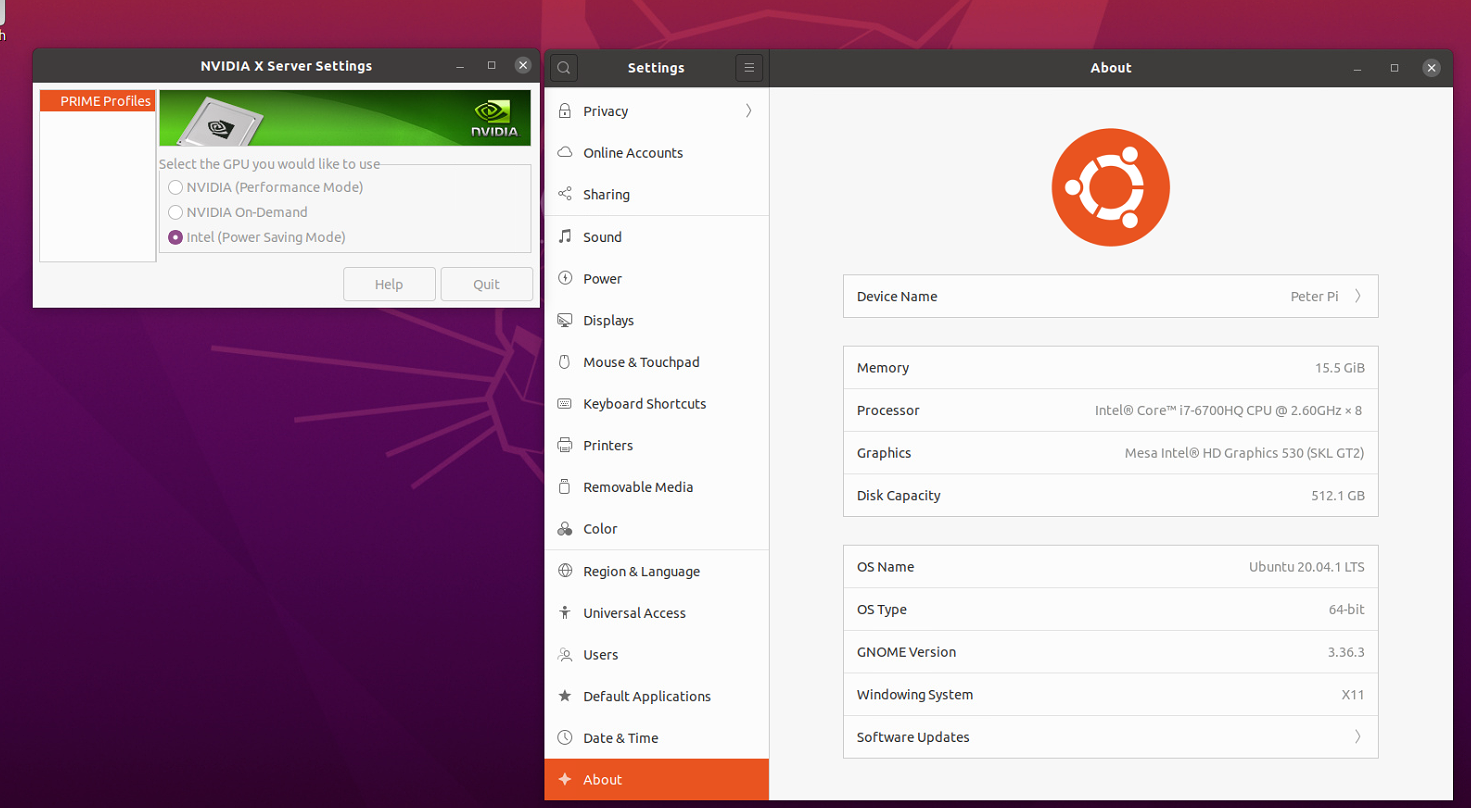Select NVIDIA On-Demand radio button
The width and height of the screenshot is (1471, 808).
176,212
